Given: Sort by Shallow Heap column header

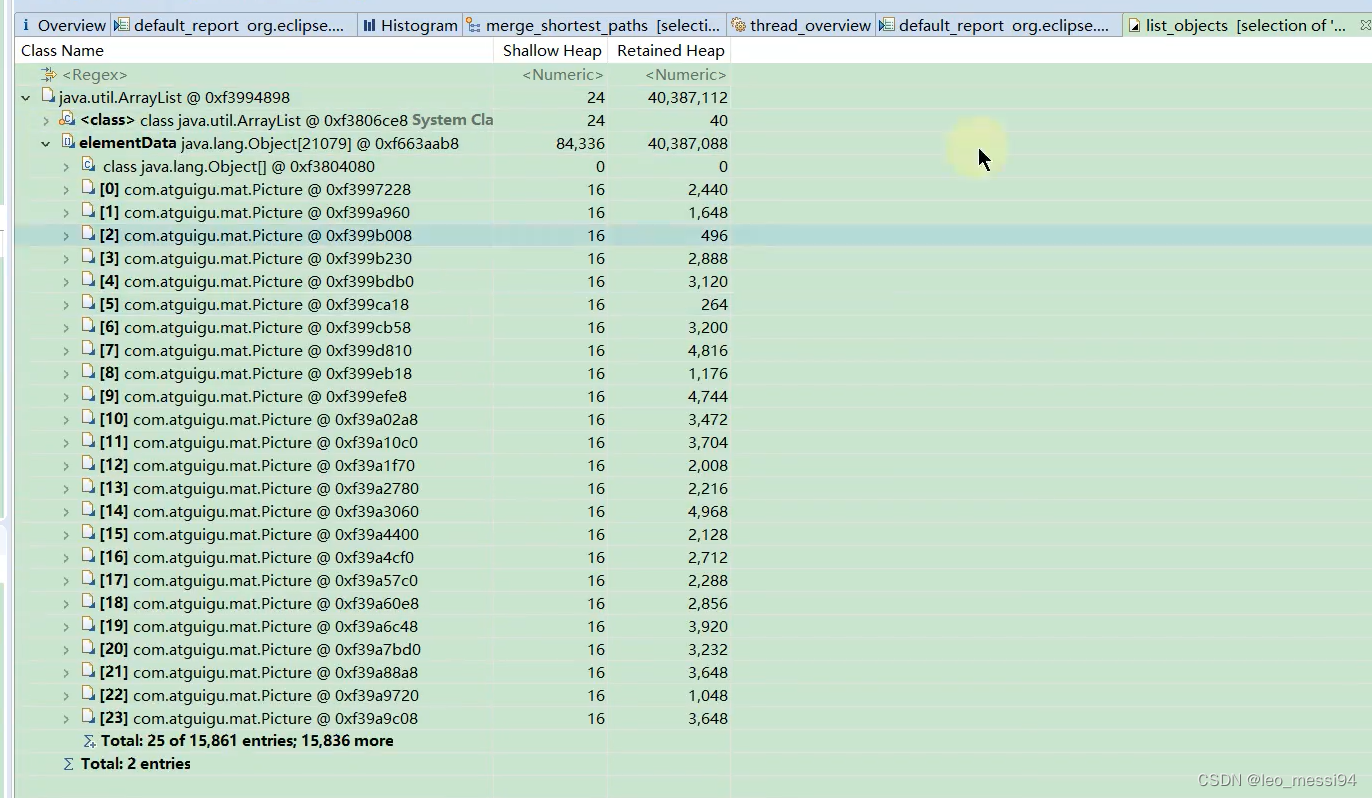Looking at the screenshot, I should coord(551,50).
